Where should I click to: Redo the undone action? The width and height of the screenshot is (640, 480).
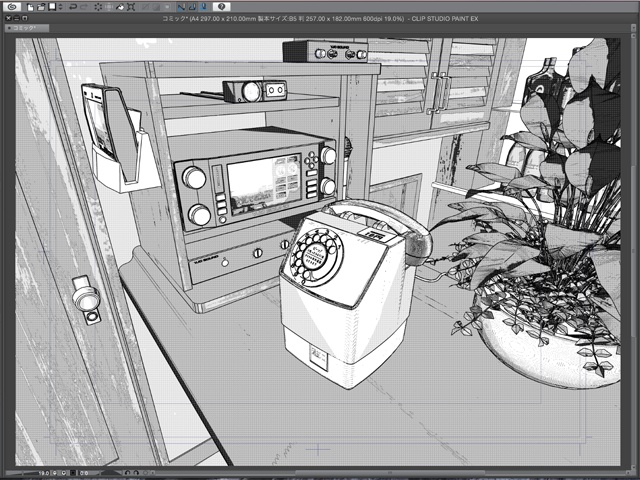pos(85,6)
